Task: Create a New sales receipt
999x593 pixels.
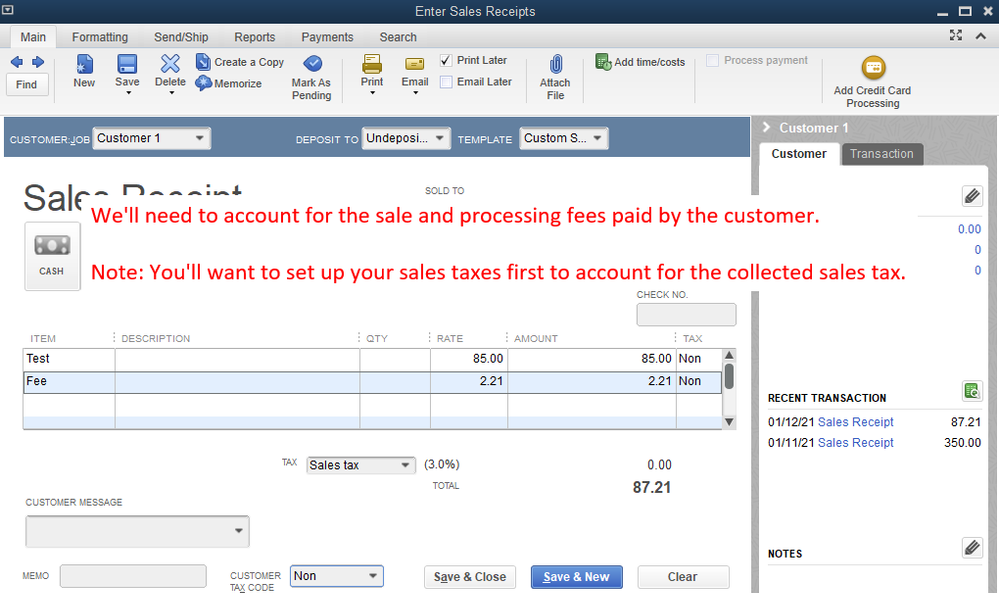Action: [84, 70]
